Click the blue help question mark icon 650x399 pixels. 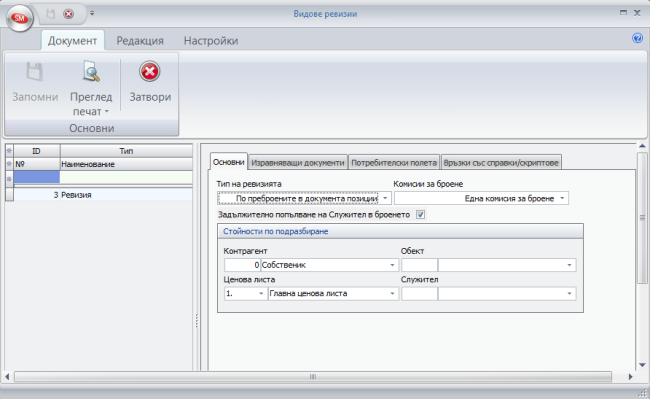click(637, 38)
